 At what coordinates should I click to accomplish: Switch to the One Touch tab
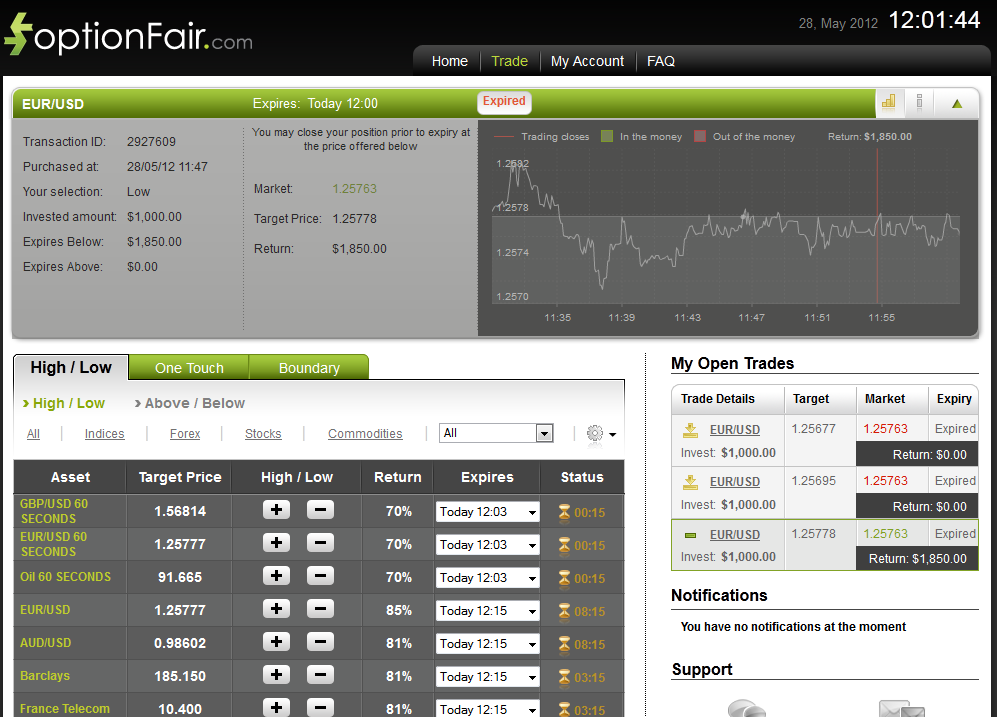(x=188, y=366)
